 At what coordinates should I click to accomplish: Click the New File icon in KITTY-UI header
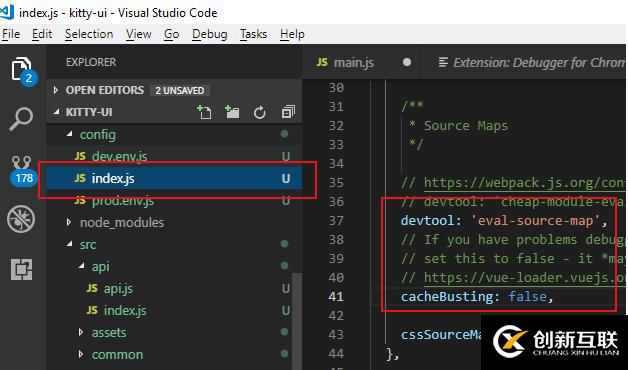point(204,113)
